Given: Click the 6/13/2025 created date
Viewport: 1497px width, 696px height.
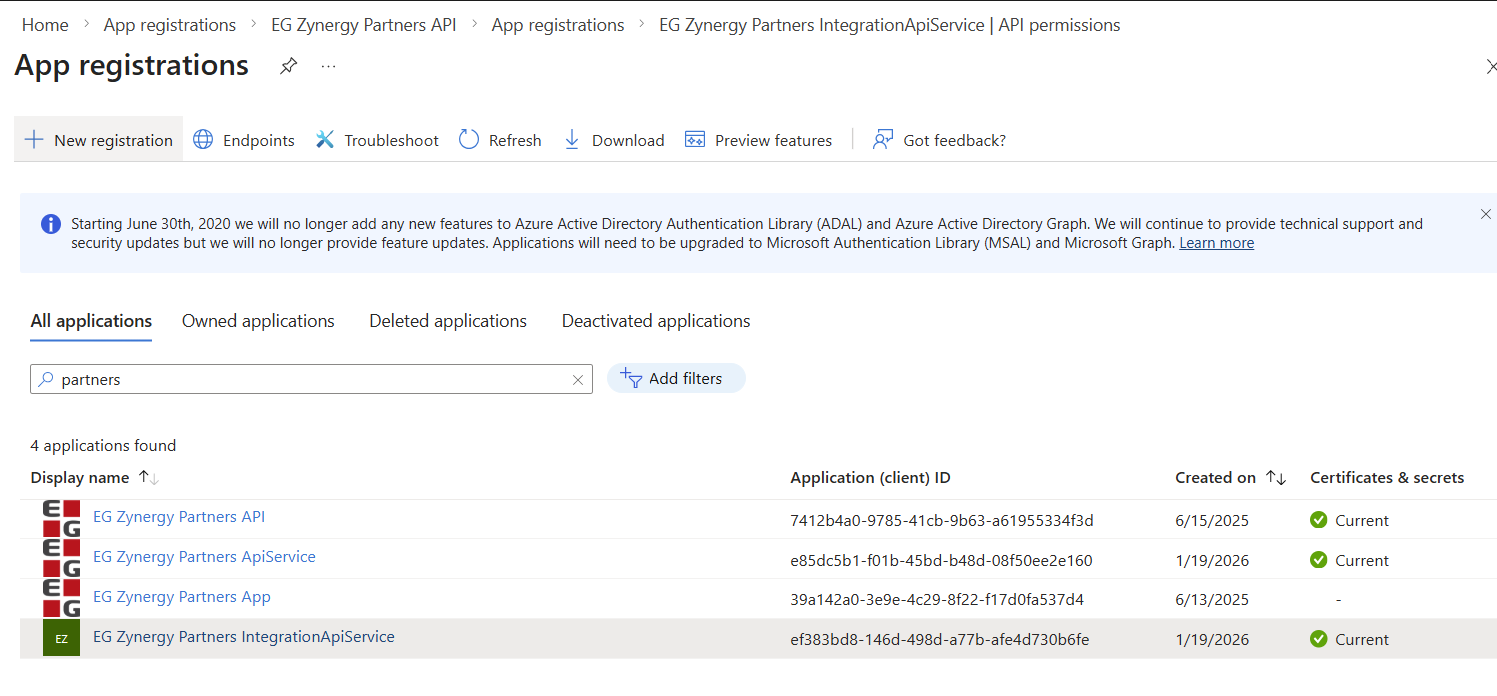Looking at the screenshot, I should (x=1212, y=600).
